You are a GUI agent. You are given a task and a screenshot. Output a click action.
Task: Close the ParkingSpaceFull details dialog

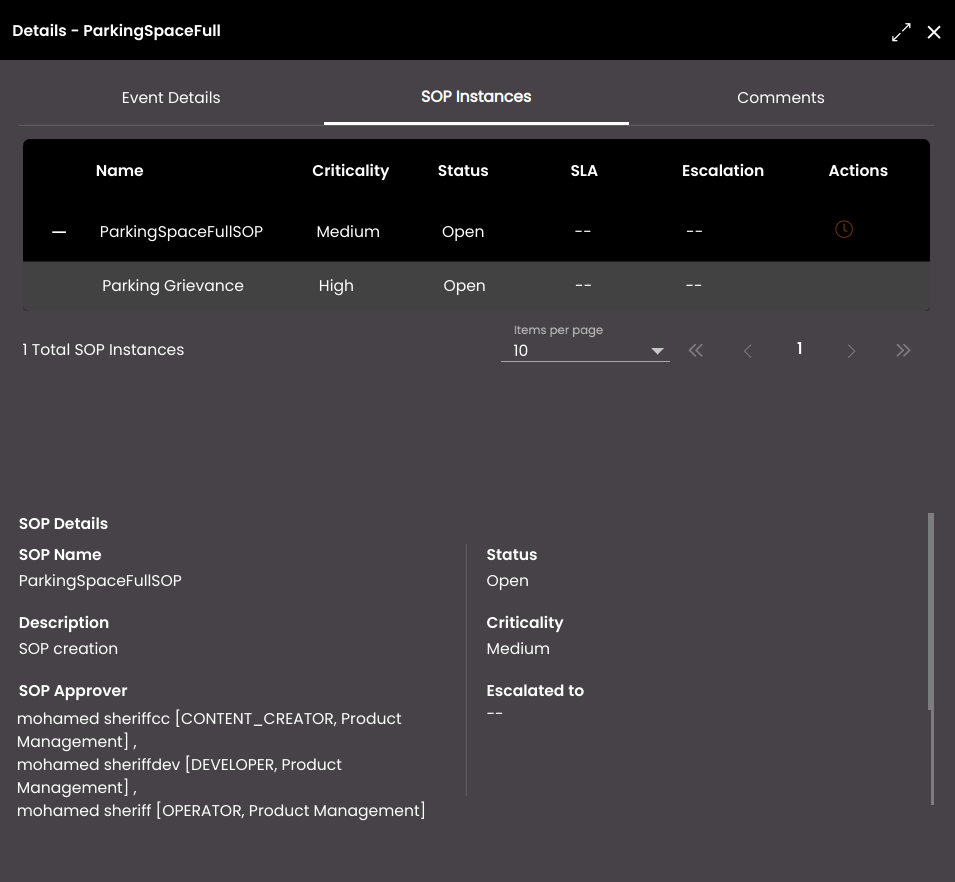click(x=934, y=32)
